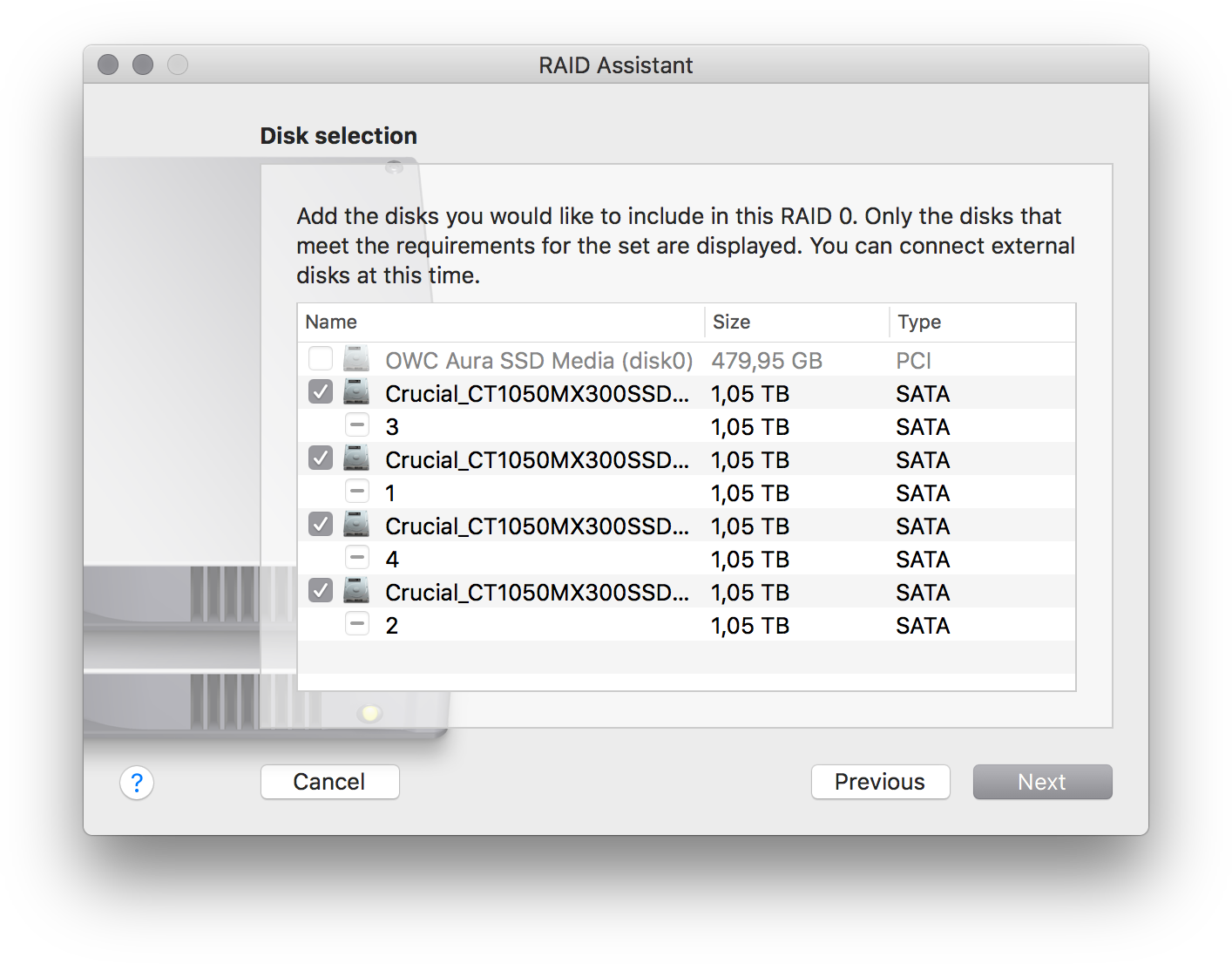Continue with the Next button
This screenshot has width=1232, height=964.
[x=1043, y=782]
